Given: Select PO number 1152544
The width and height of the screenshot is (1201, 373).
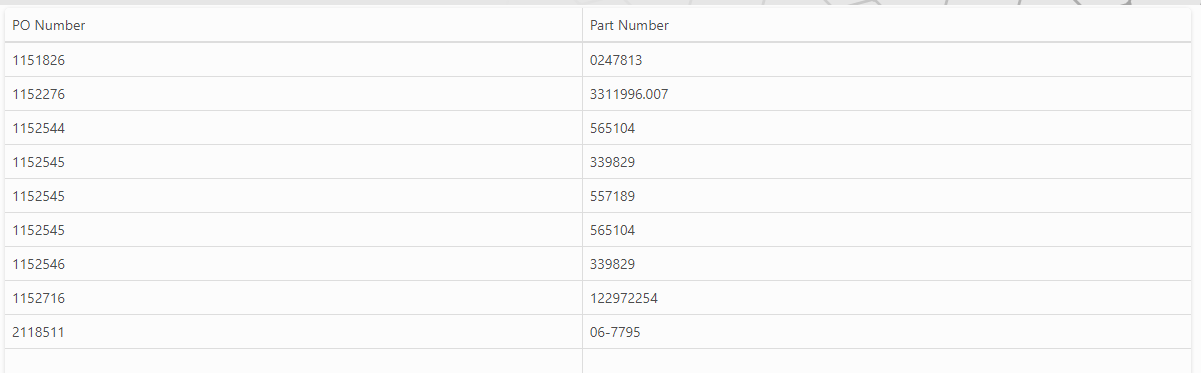Looking at the screenshot, I should (x=38, y=128).
